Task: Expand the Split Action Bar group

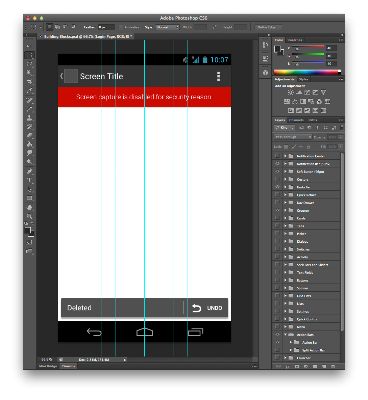Action: click(x=290, y=350)
